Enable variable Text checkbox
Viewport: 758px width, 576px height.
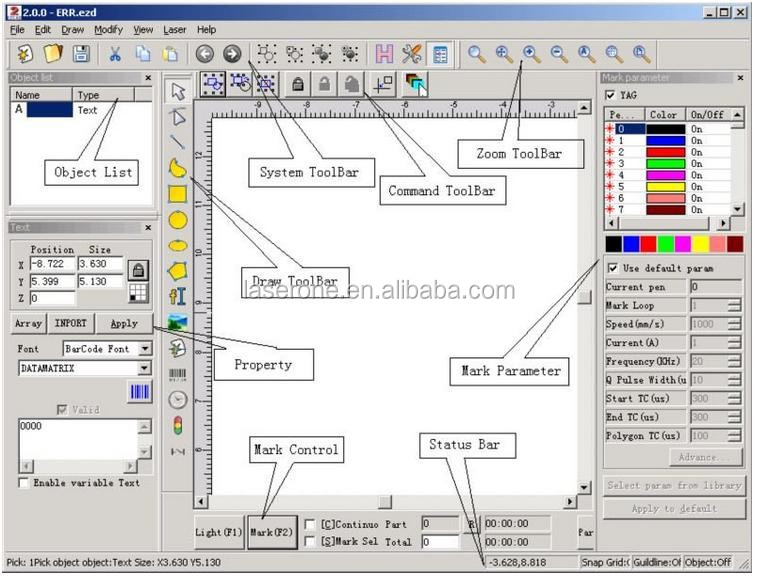pyautogui.click(x=24, y=483)
